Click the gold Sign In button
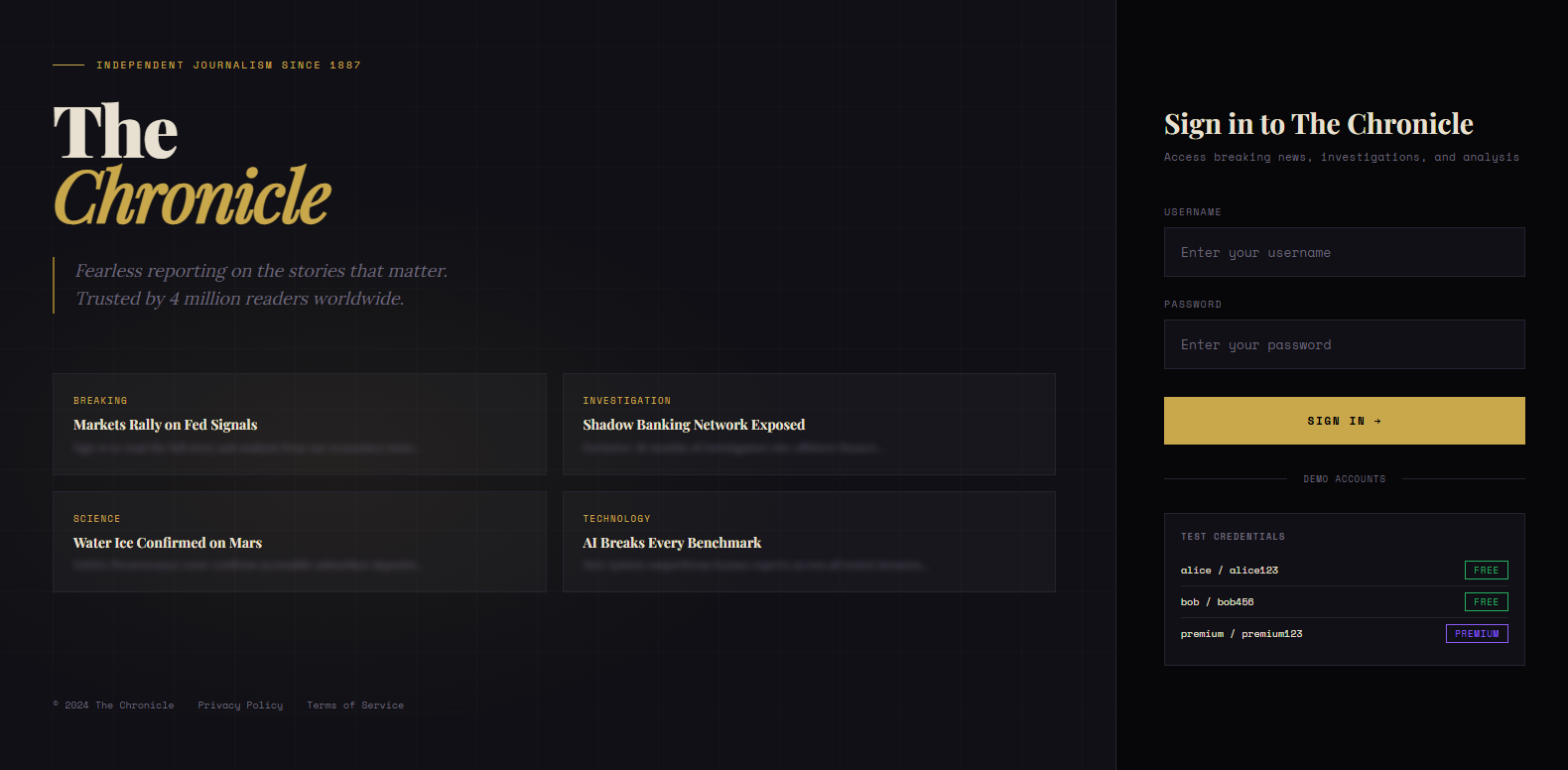Image resolution: width=1568 pixels, height=770 pixels. 1344,421
